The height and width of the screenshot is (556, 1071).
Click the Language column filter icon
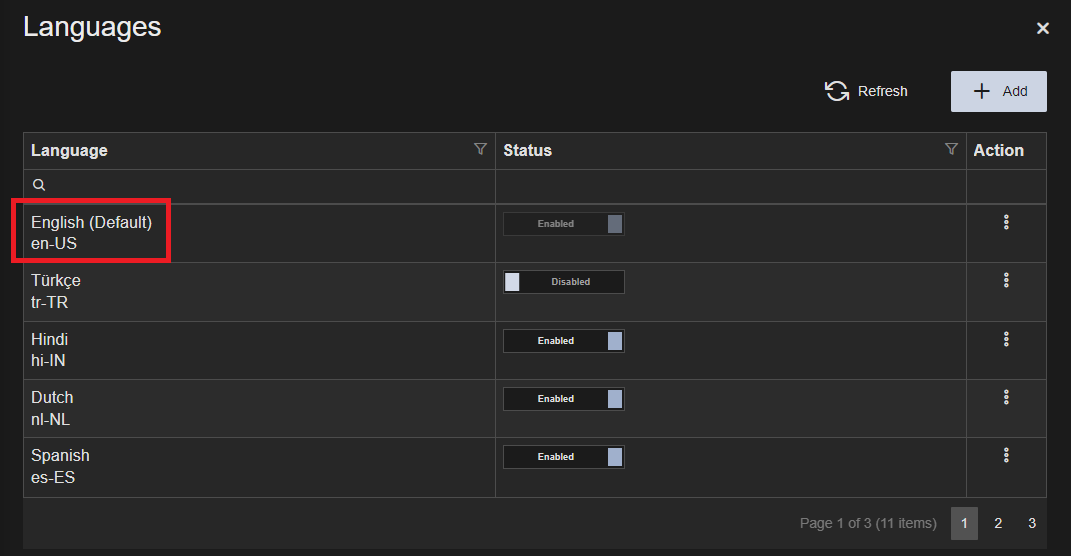point(480,149)
